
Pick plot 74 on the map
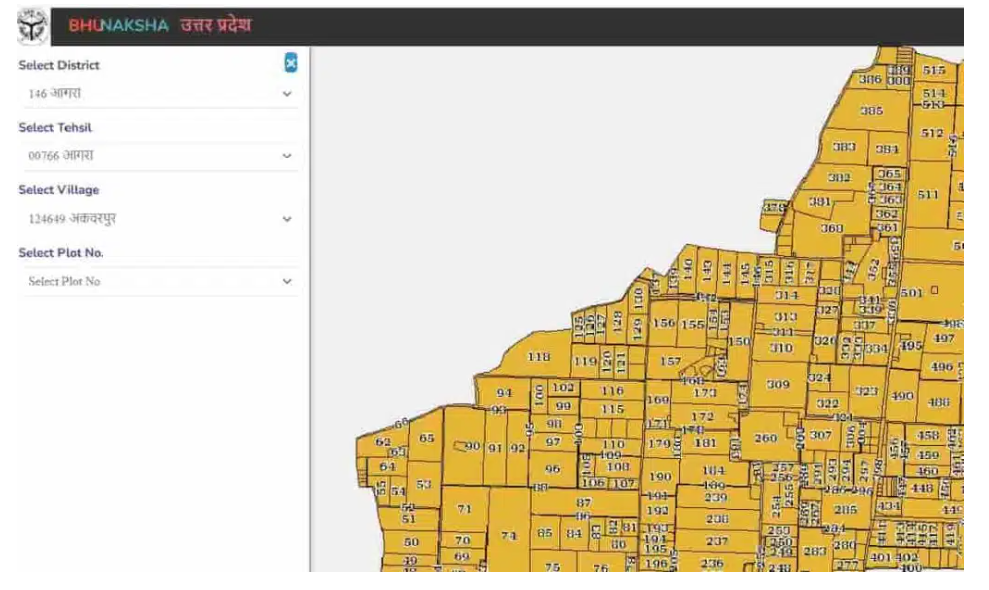[509, 536]
